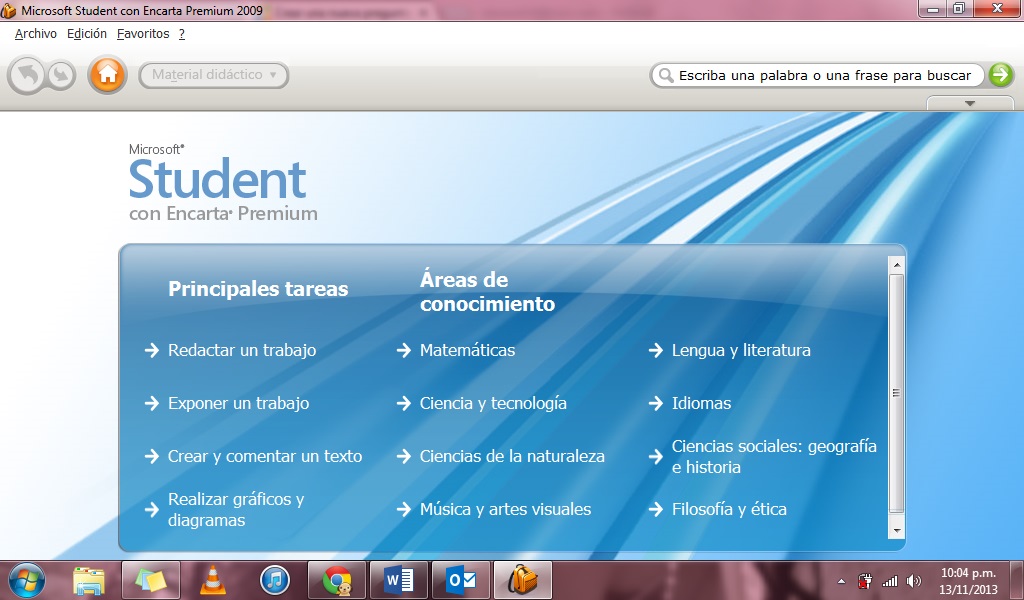Open the ? help menu
Viewport: 1024px width, 600px height.
[x=182, y=34]
